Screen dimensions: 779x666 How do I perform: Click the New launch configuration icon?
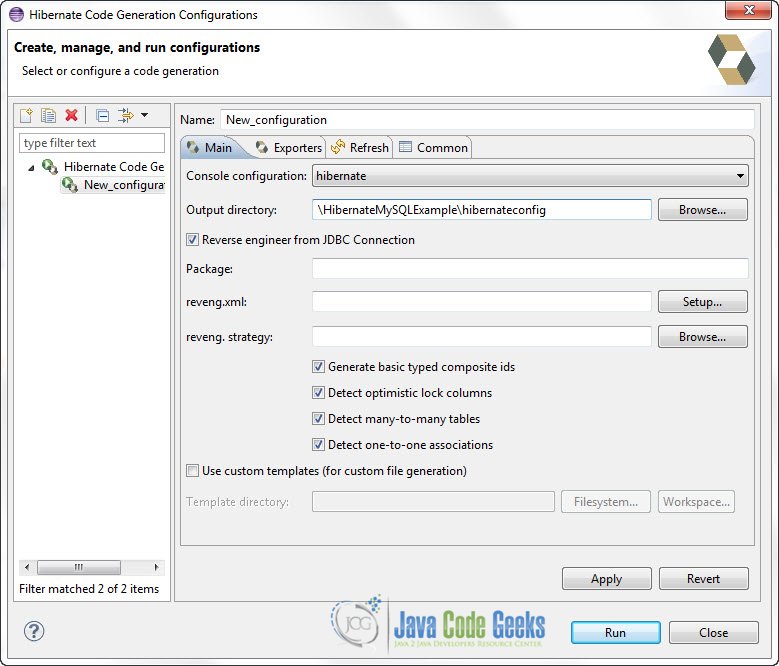point(26,115)
